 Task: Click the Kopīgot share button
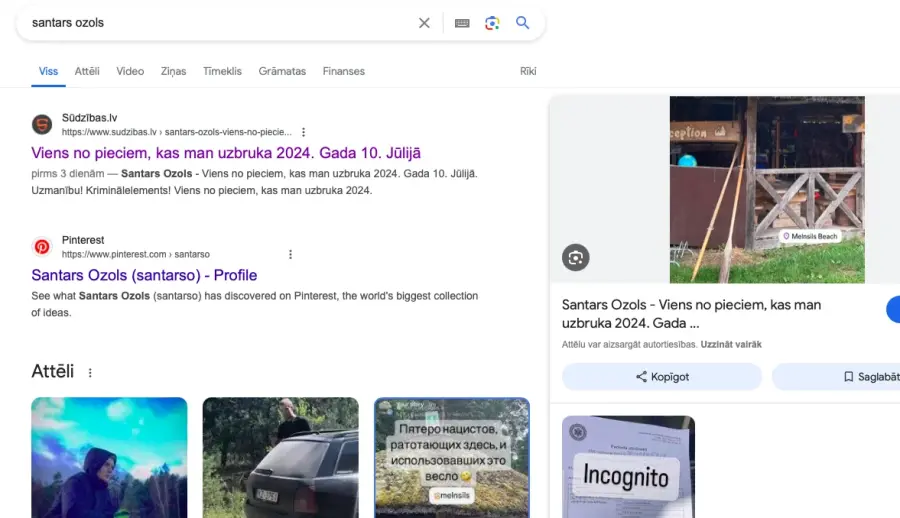tap(662, 377)
